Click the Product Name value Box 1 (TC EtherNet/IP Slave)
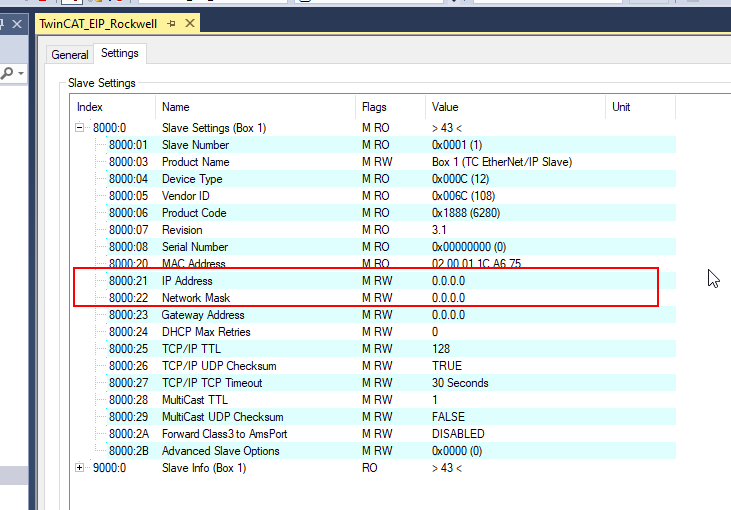Image resolution: width=731 pixels, height=510 pixels. tap(502, 162)
